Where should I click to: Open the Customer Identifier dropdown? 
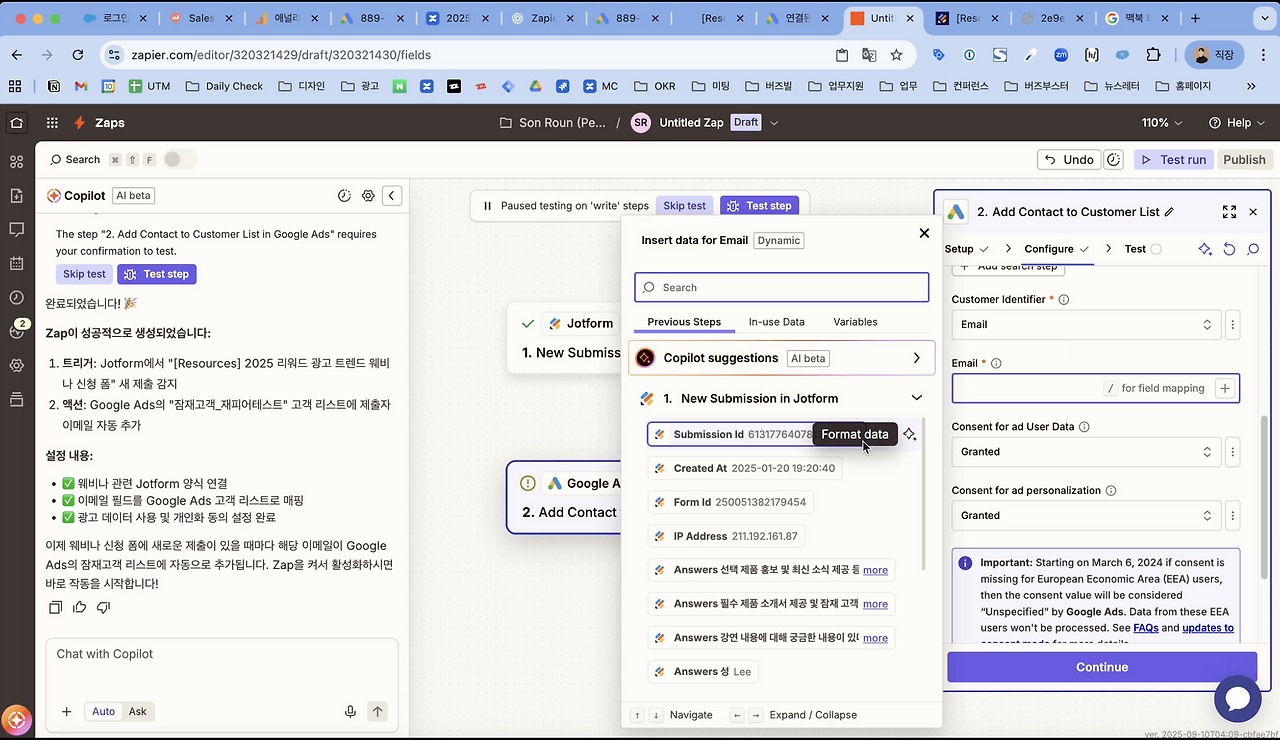[x=1086, y=324]
